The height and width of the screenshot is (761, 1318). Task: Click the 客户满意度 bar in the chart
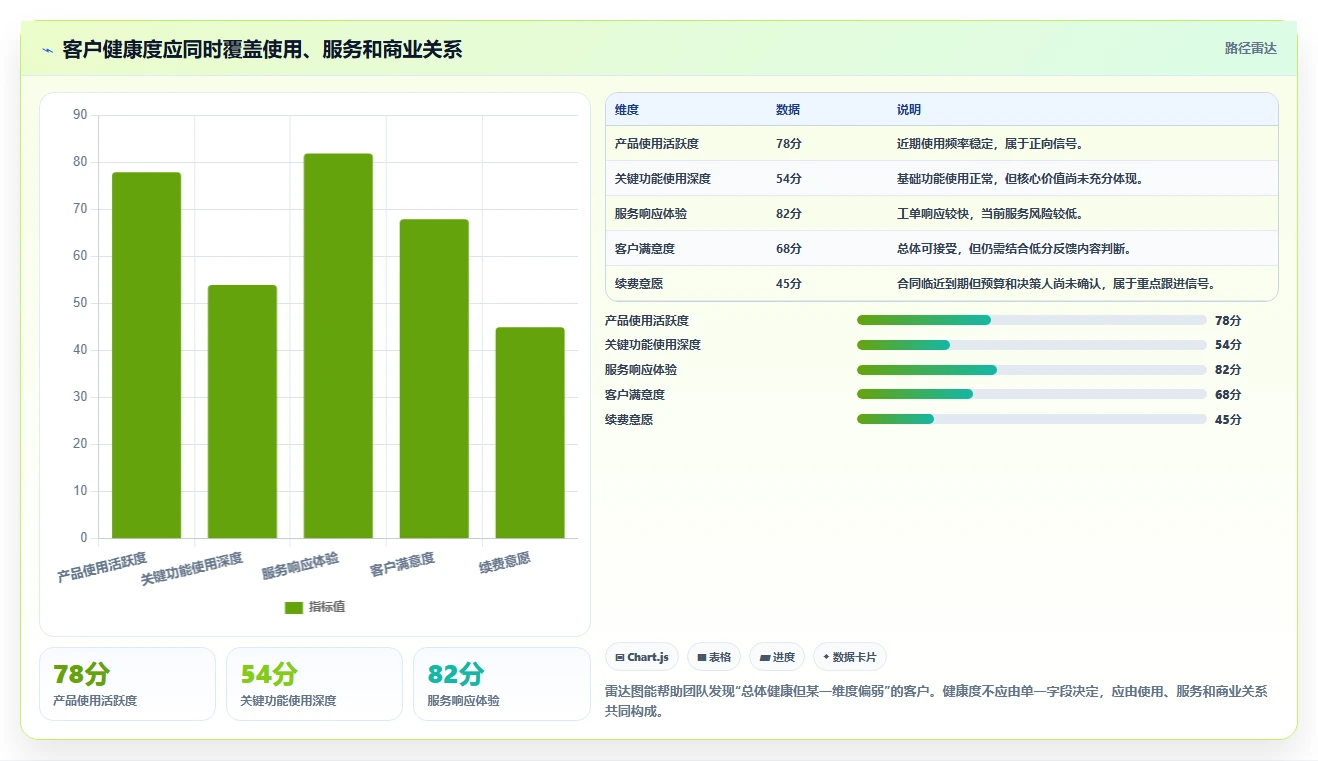[x=434, y=379]
